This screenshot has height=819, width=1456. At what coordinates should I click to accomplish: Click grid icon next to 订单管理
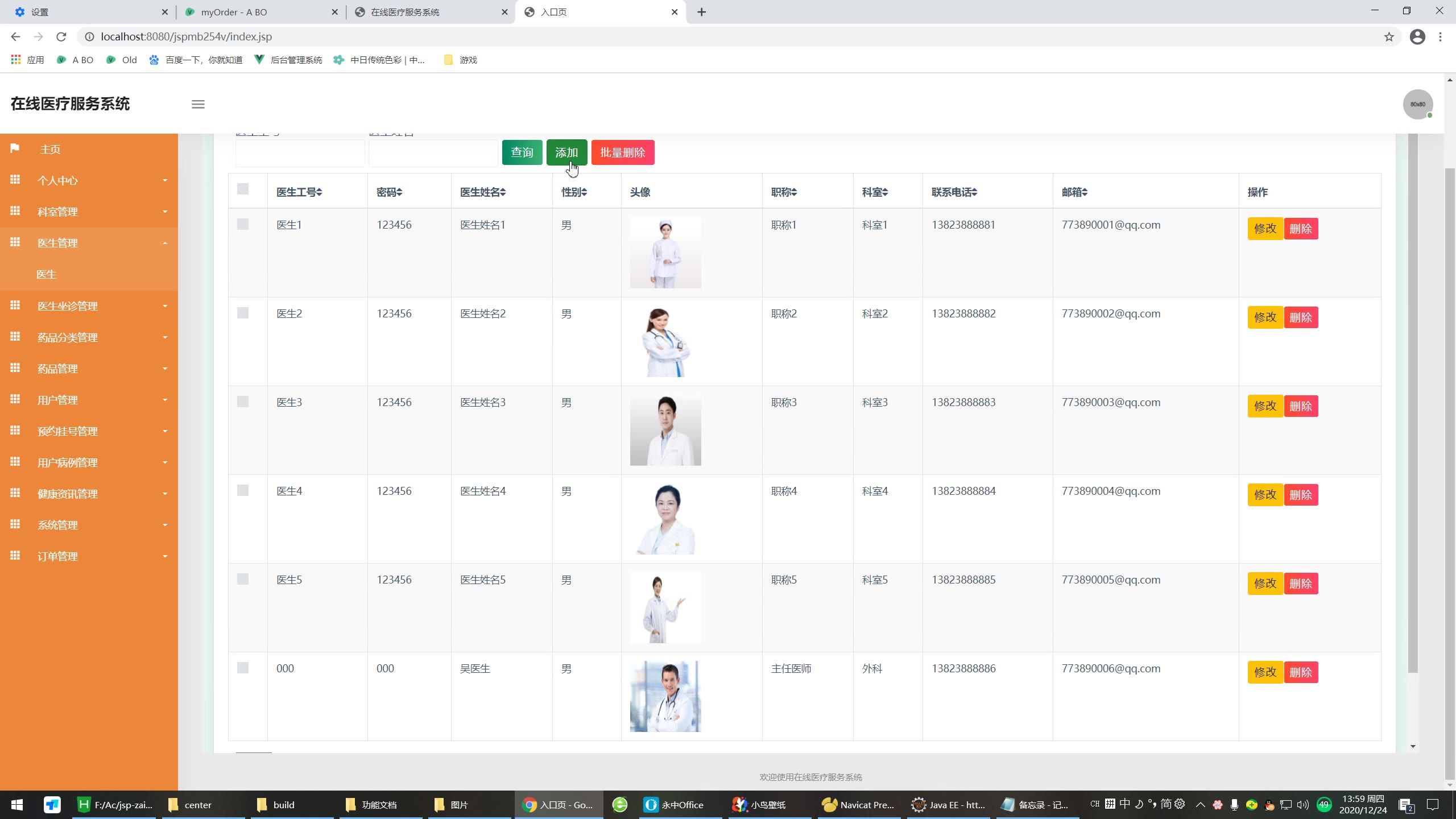pos(15,556)
